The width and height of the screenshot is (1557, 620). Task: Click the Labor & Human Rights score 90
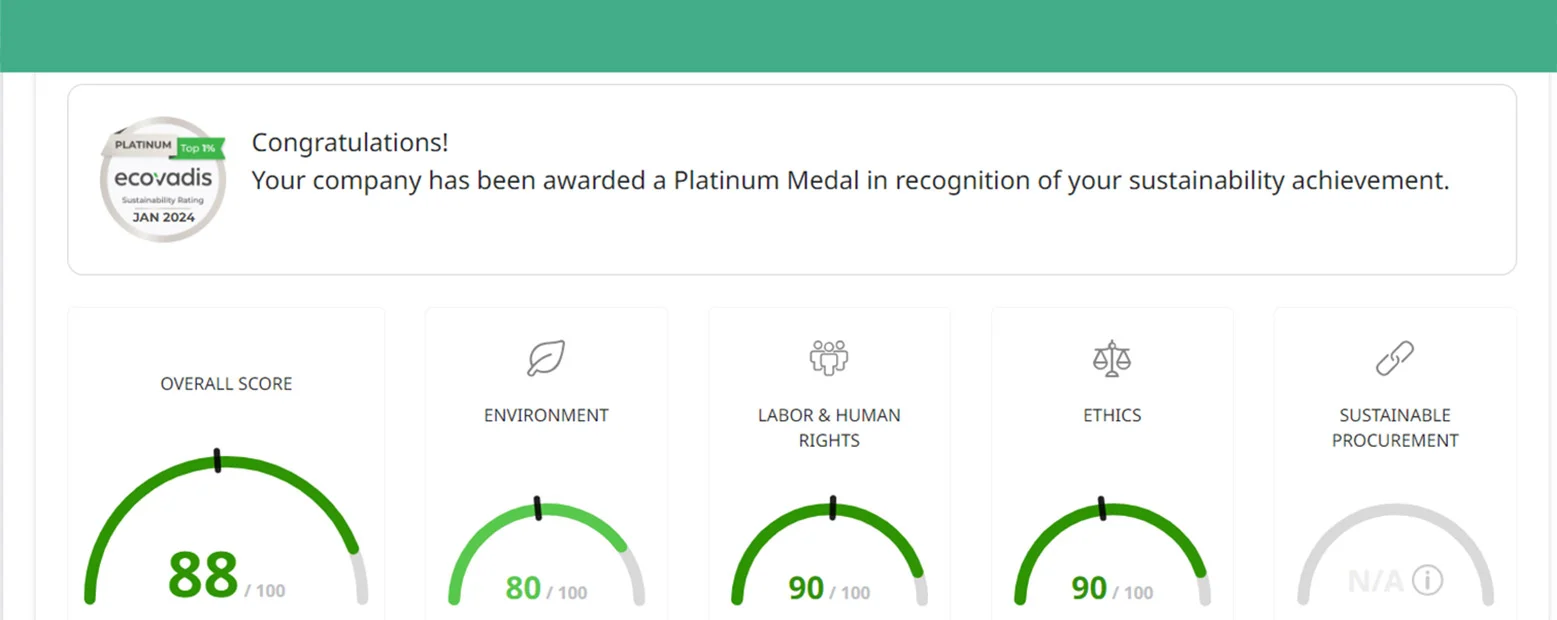[x=806, y=588]
